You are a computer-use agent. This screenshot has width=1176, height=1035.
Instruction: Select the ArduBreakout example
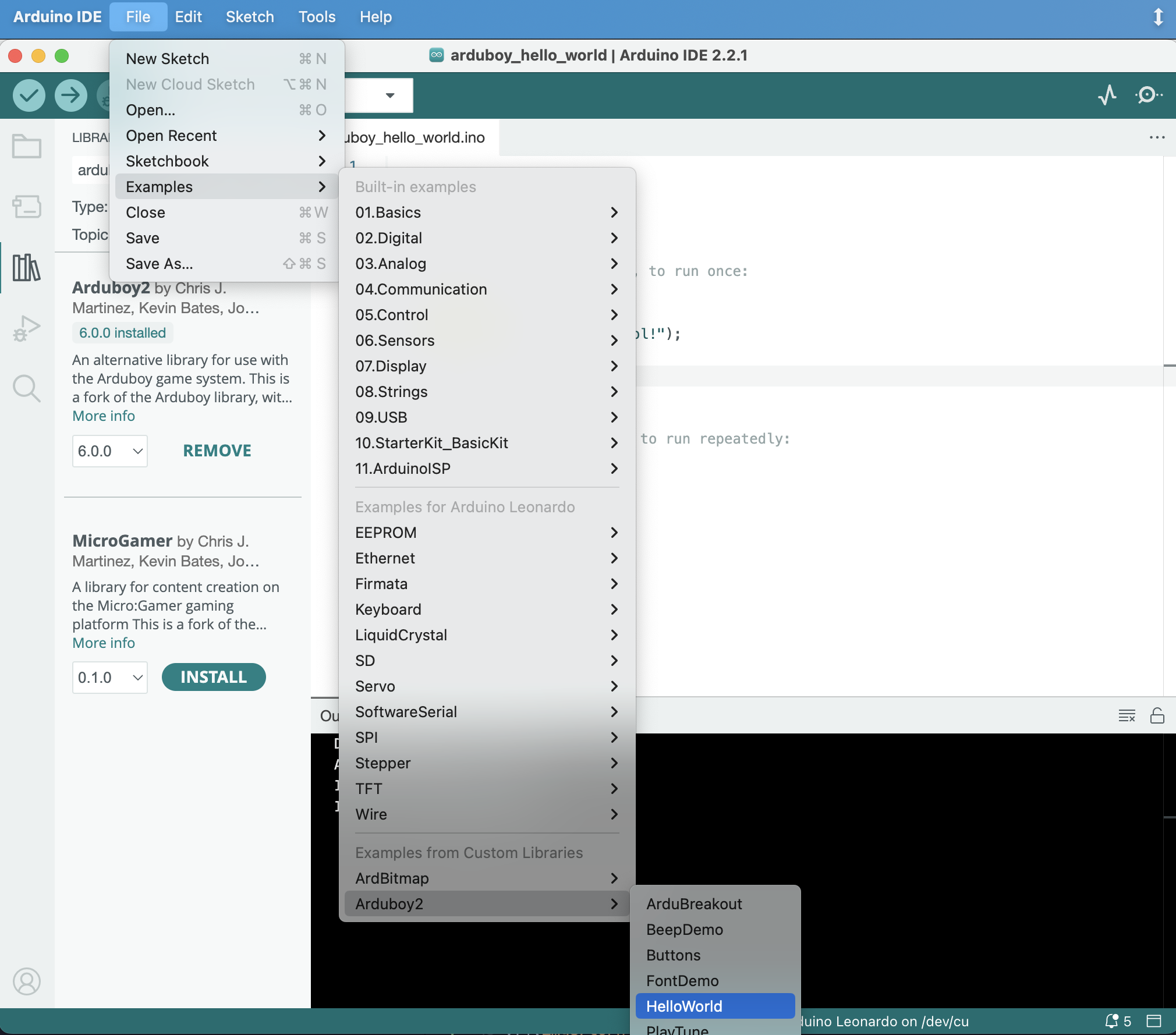tap(715, 904)
